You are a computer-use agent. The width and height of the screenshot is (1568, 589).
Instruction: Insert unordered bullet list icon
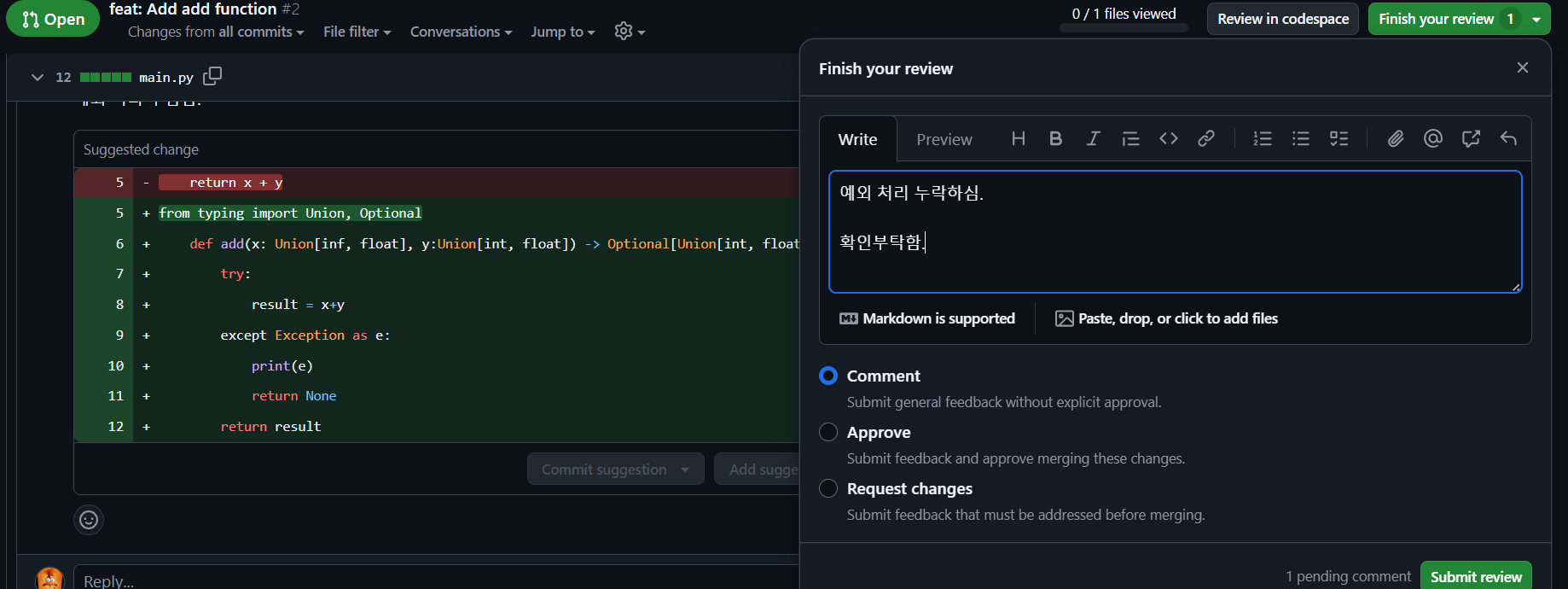pos(1300,138)
